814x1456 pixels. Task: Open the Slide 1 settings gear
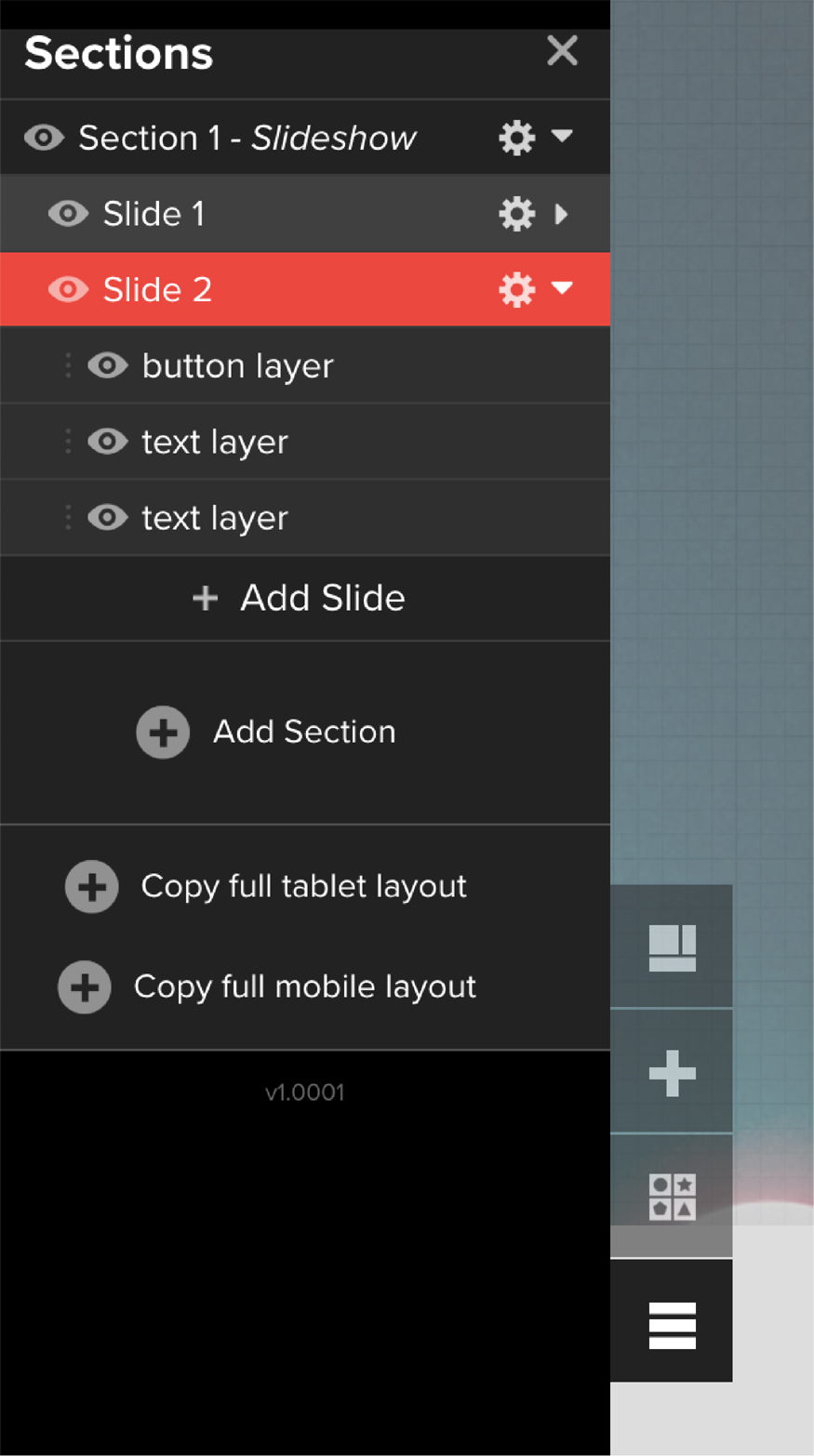pyautogui.click(x=516, y=214)
